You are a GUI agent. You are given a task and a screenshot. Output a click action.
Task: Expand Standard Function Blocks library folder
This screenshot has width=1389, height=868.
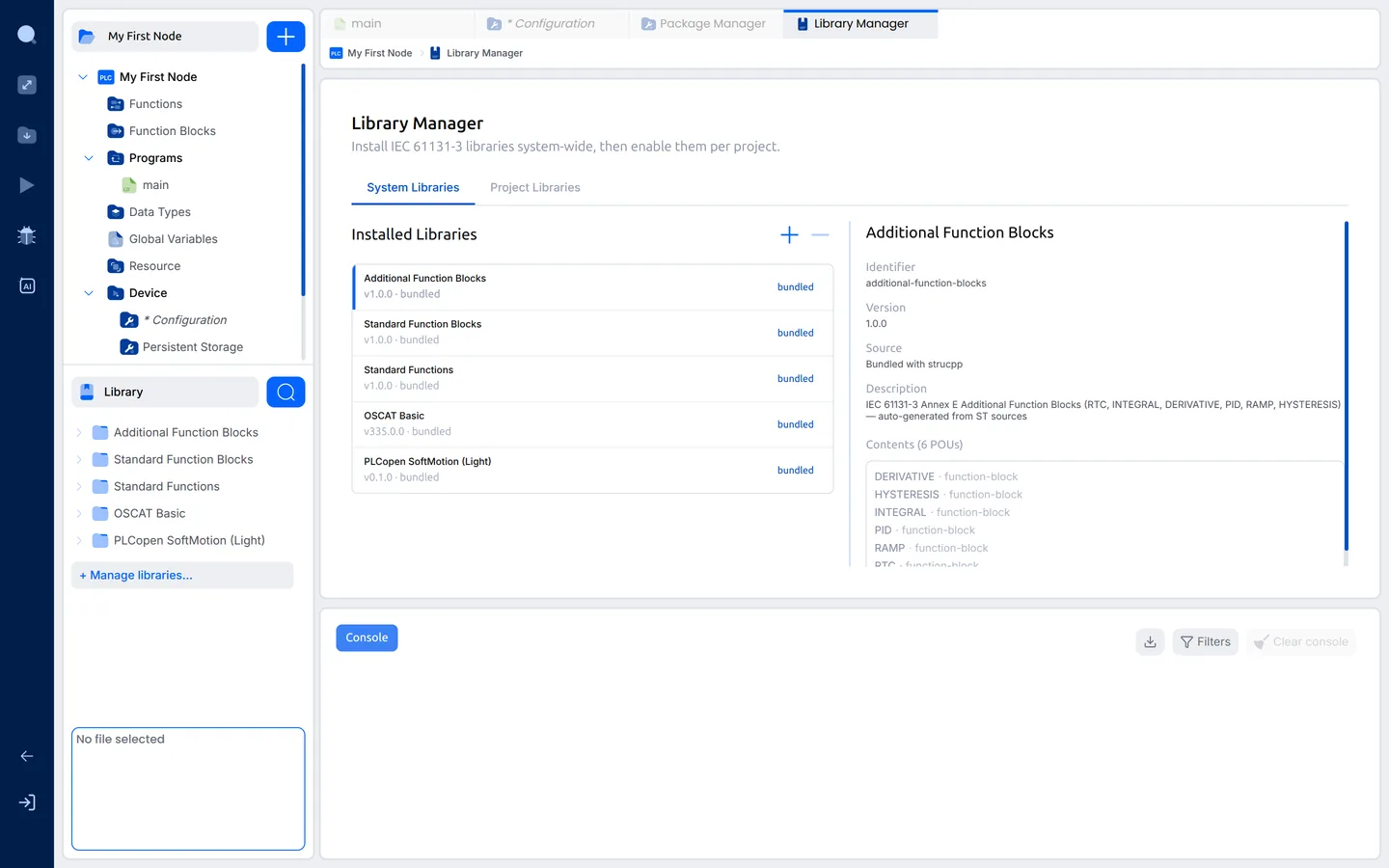(x=79, y=459)
